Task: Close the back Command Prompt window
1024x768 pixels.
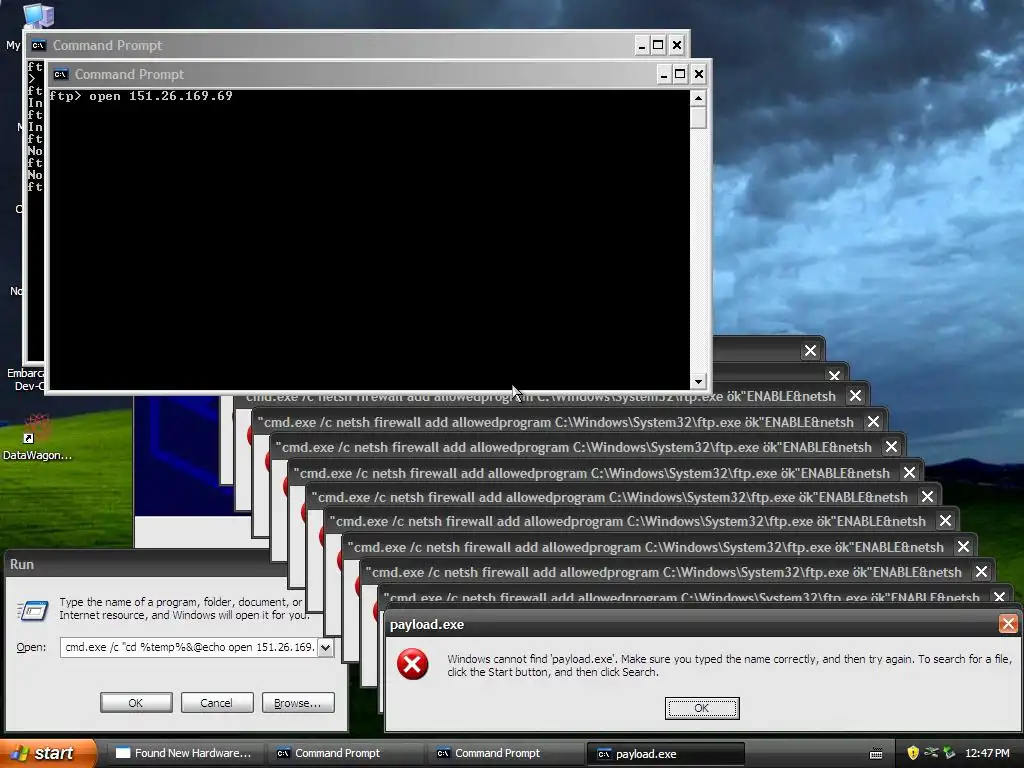Action: pyautogui.click(x=677, y=45)
